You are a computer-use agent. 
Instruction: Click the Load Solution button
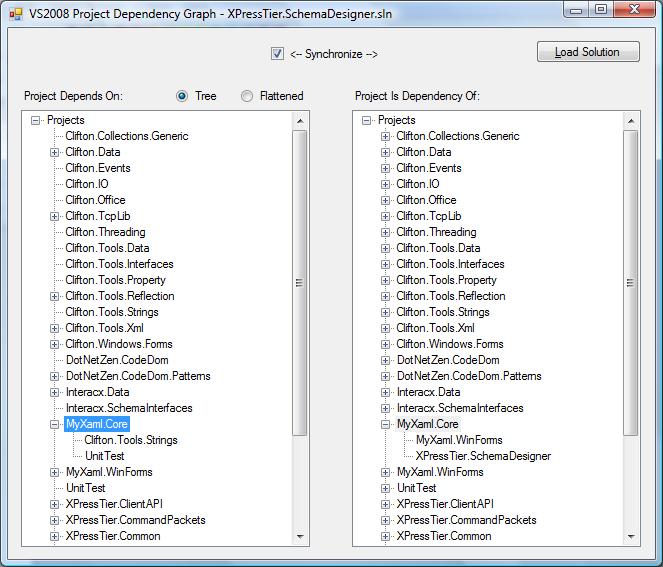[588, 52]
